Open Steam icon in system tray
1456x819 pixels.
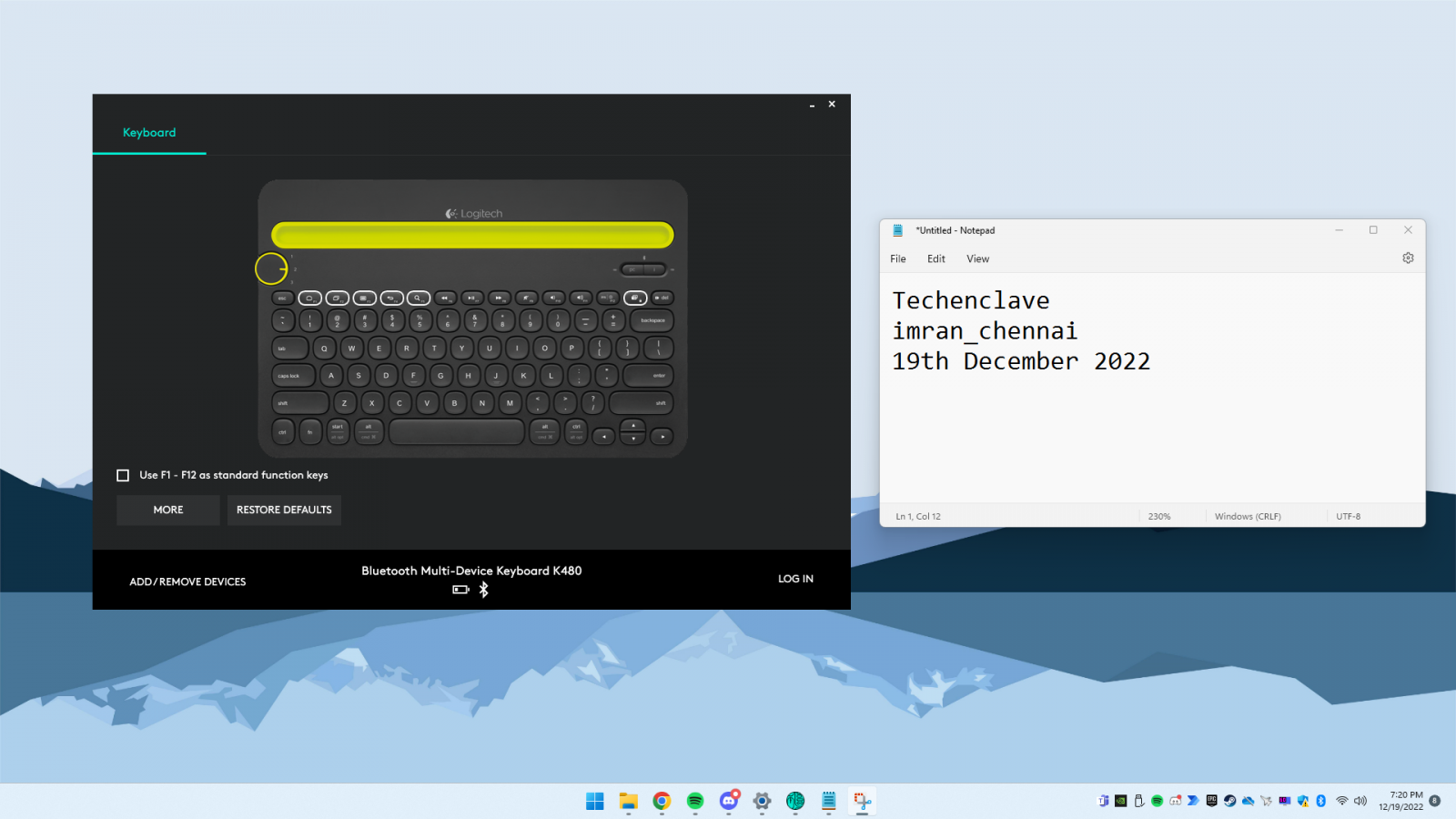pos(1229,801)
